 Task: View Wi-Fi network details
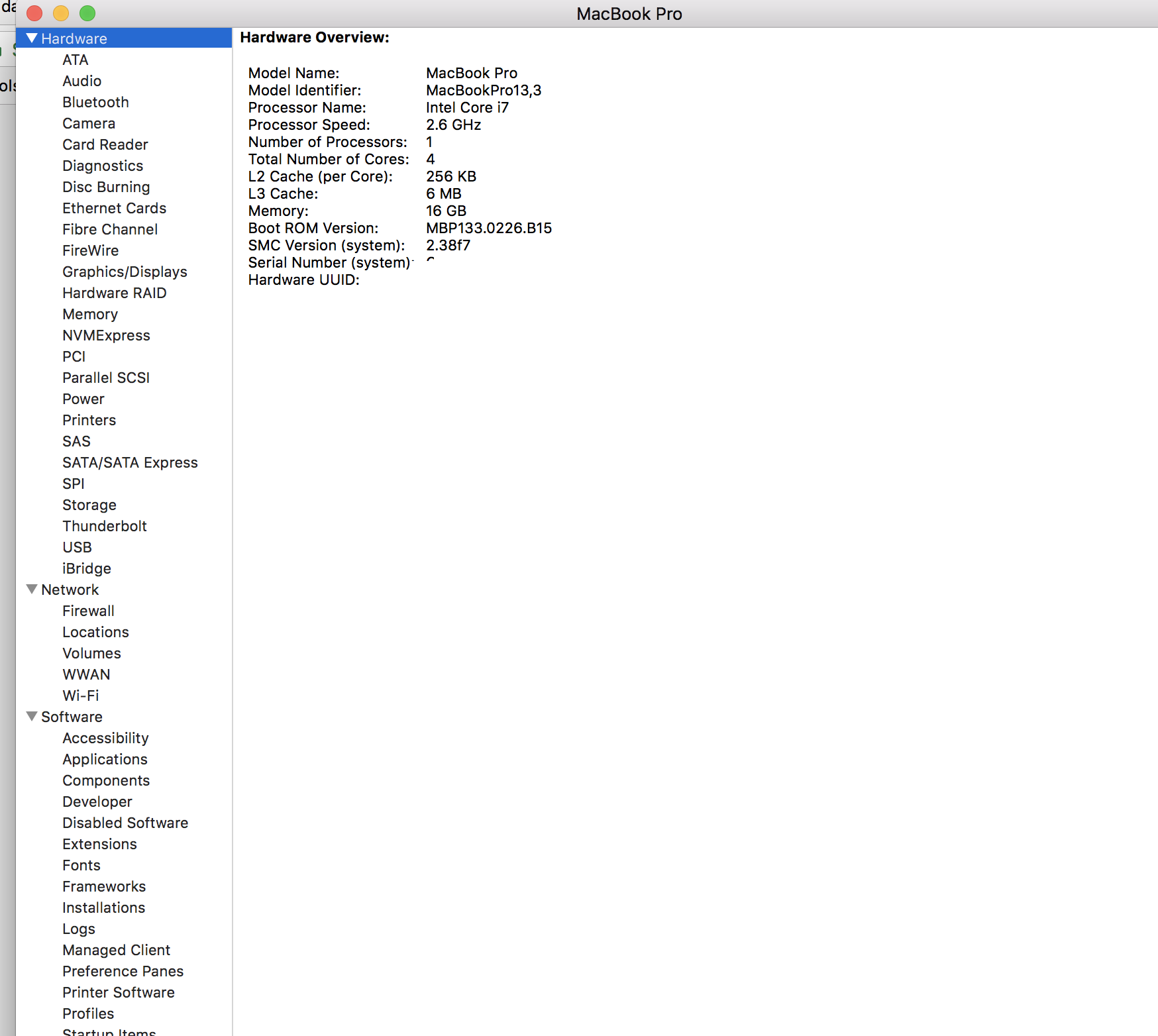(81, 696)
